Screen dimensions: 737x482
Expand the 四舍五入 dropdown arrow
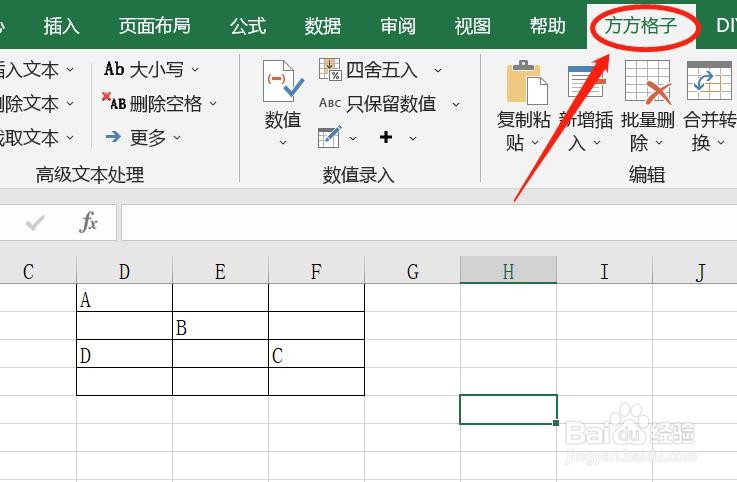pyautogui.click(x=438, y=71)
